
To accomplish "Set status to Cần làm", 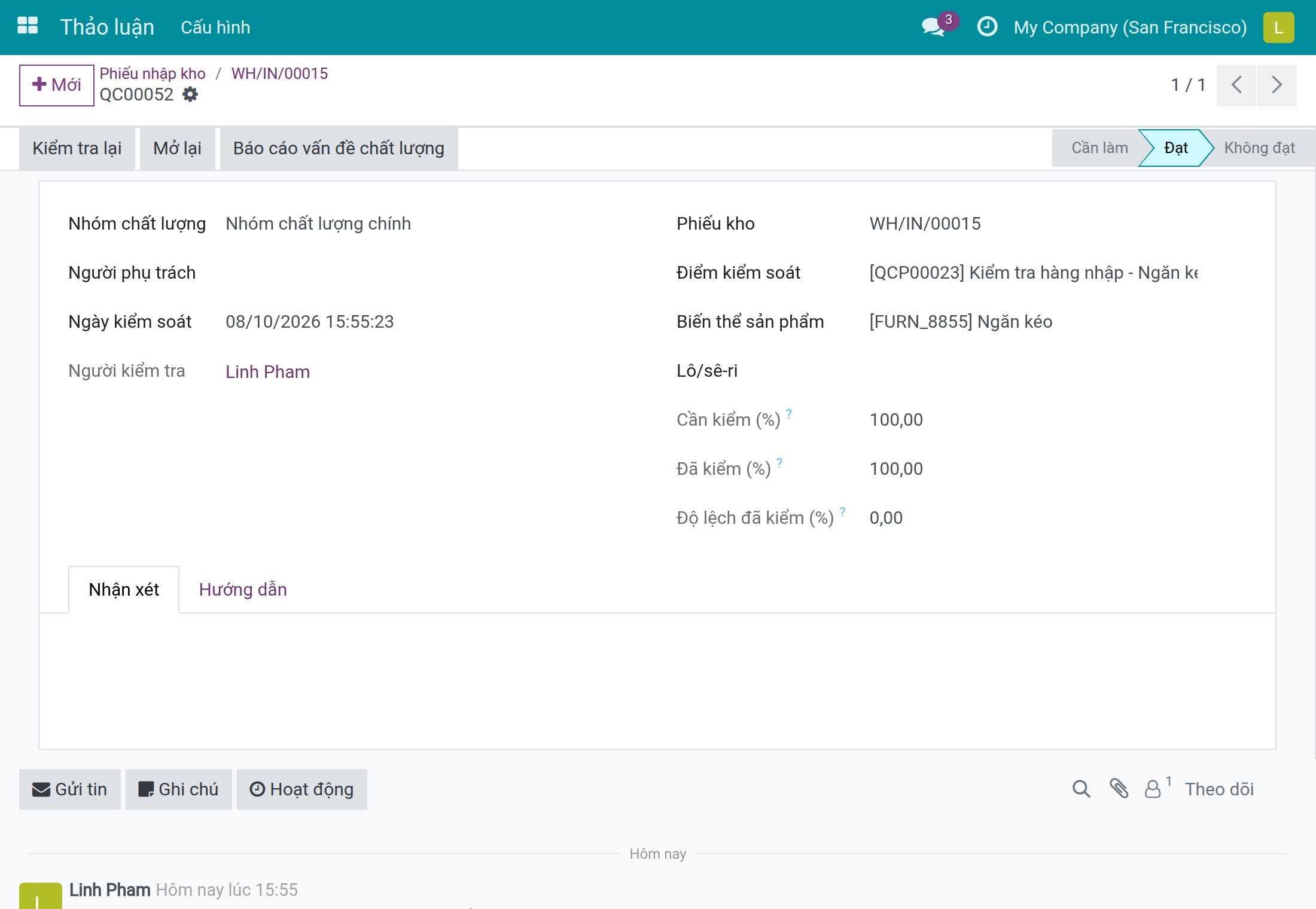I will (x=1099, y=148).
